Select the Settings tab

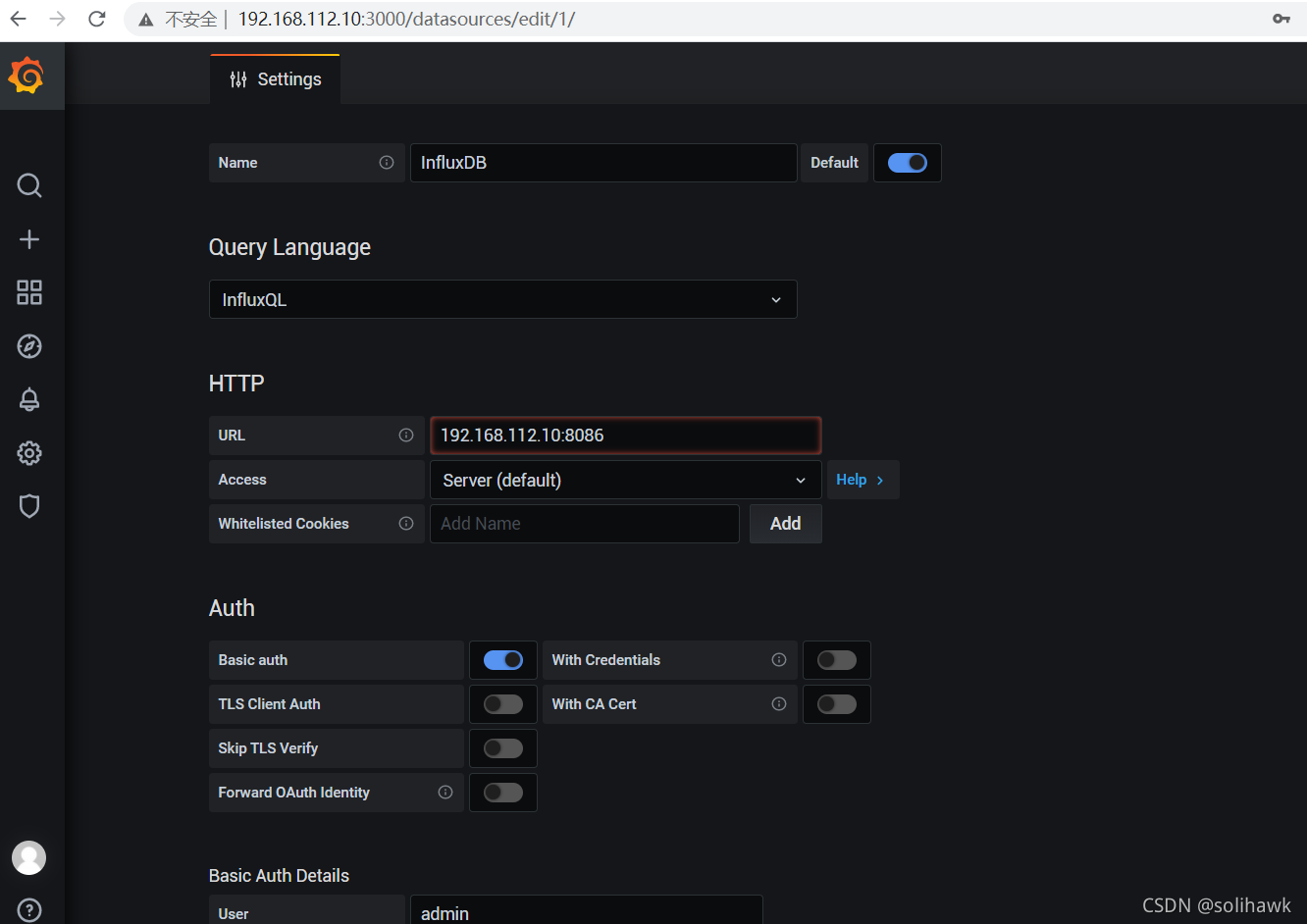275,79
